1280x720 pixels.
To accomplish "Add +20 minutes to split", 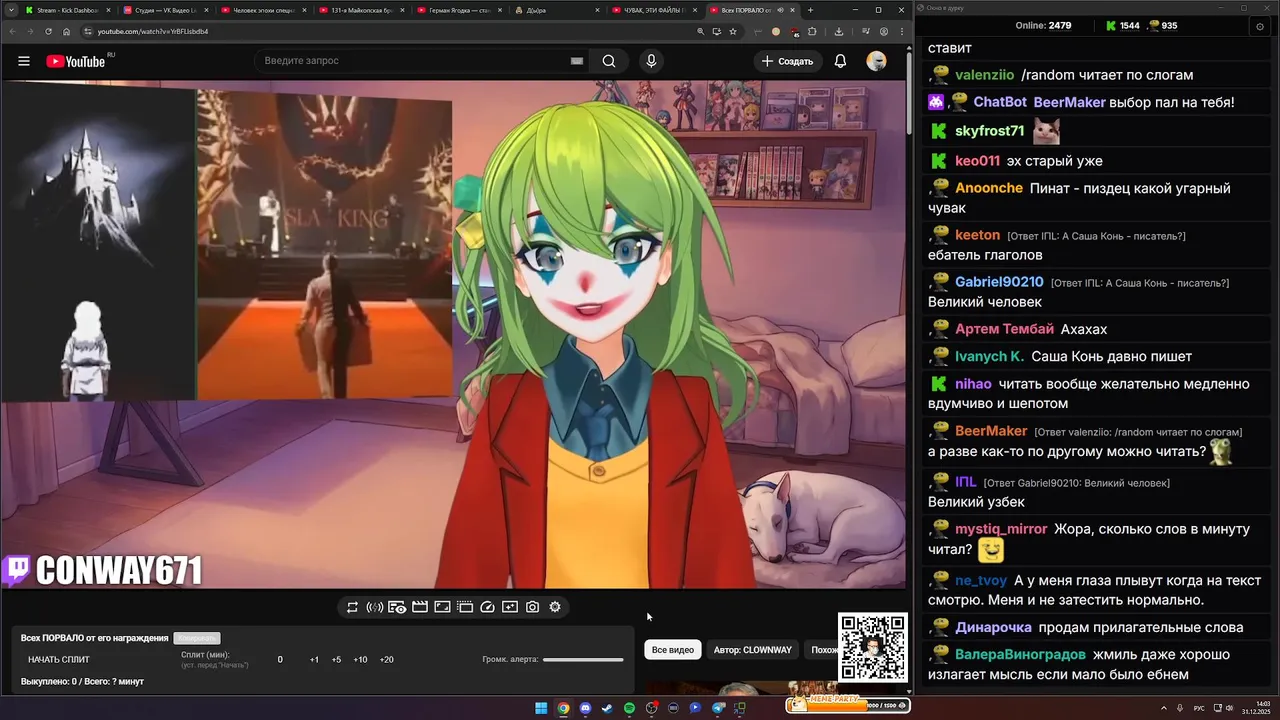I will click(387, 660).
